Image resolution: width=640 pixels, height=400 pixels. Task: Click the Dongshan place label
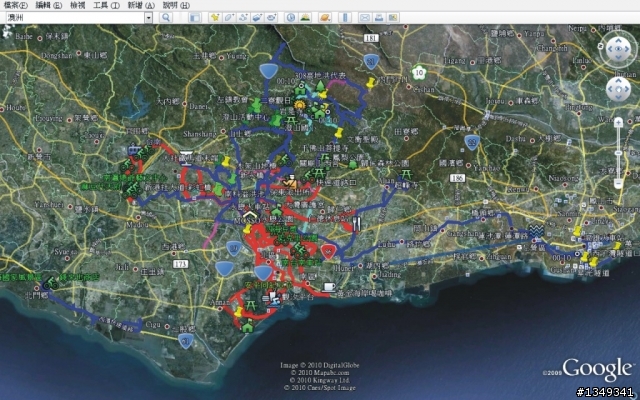click(57, 55)
